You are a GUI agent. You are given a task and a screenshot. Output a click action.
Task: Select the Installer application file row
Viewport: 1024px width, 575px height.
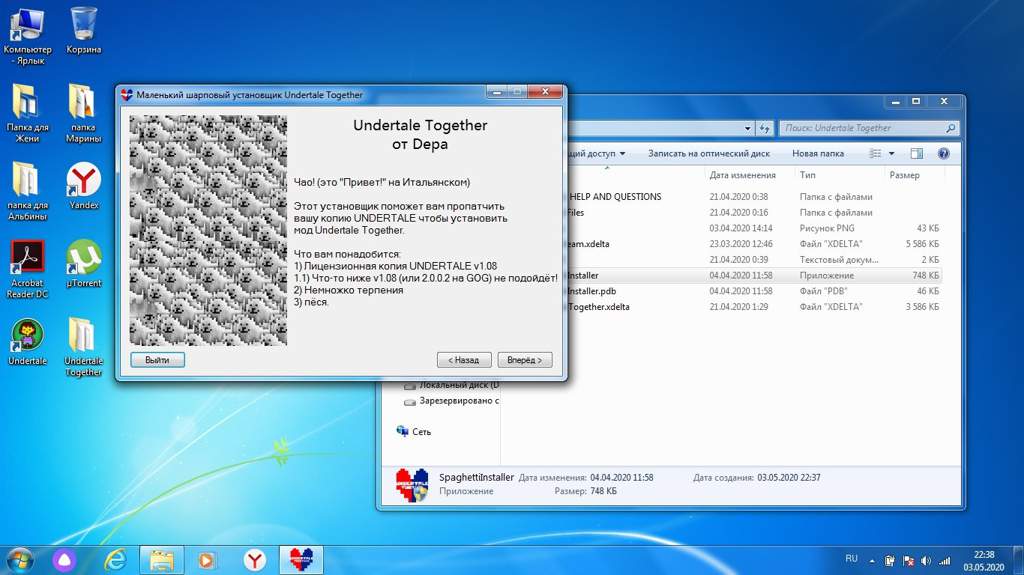754,275
